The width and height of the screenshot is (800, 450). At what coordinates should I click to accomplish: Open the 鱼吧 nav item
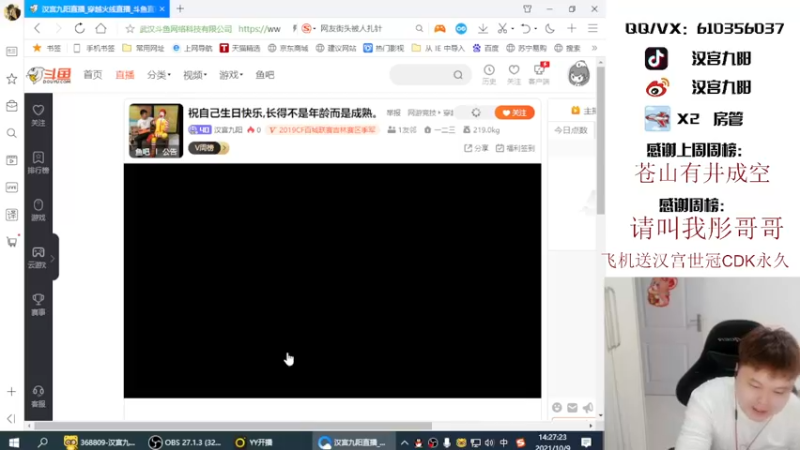pos(265,75)
